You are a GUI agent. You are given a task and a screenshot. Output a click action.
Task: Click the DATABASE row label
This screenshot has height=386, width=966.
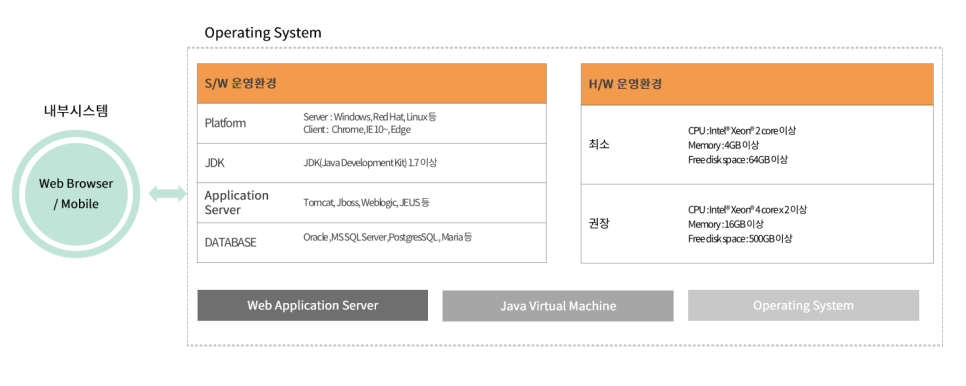[230, 243]
